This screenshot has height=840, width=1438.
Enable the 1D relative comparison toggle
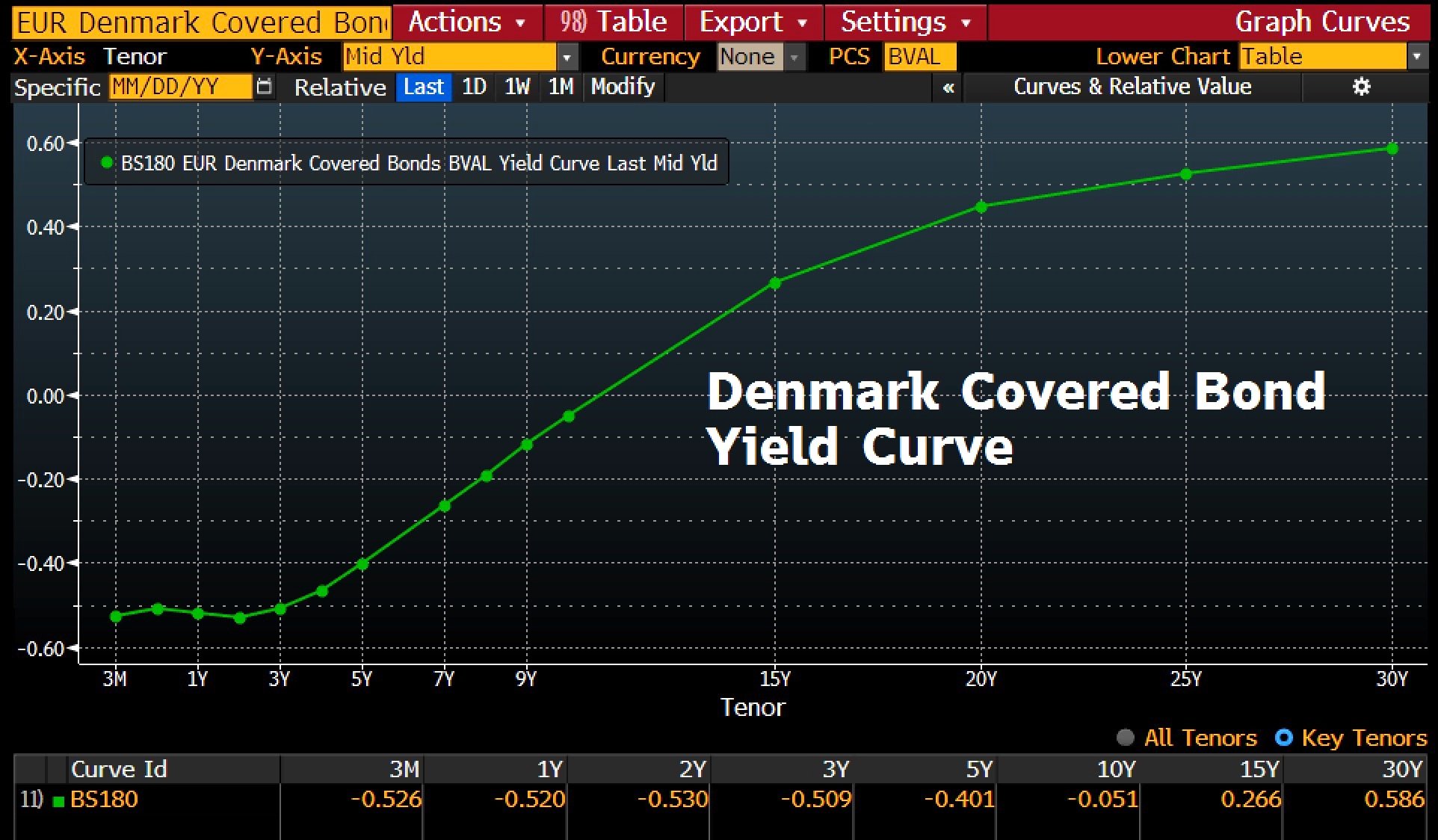tap(474, 87)
